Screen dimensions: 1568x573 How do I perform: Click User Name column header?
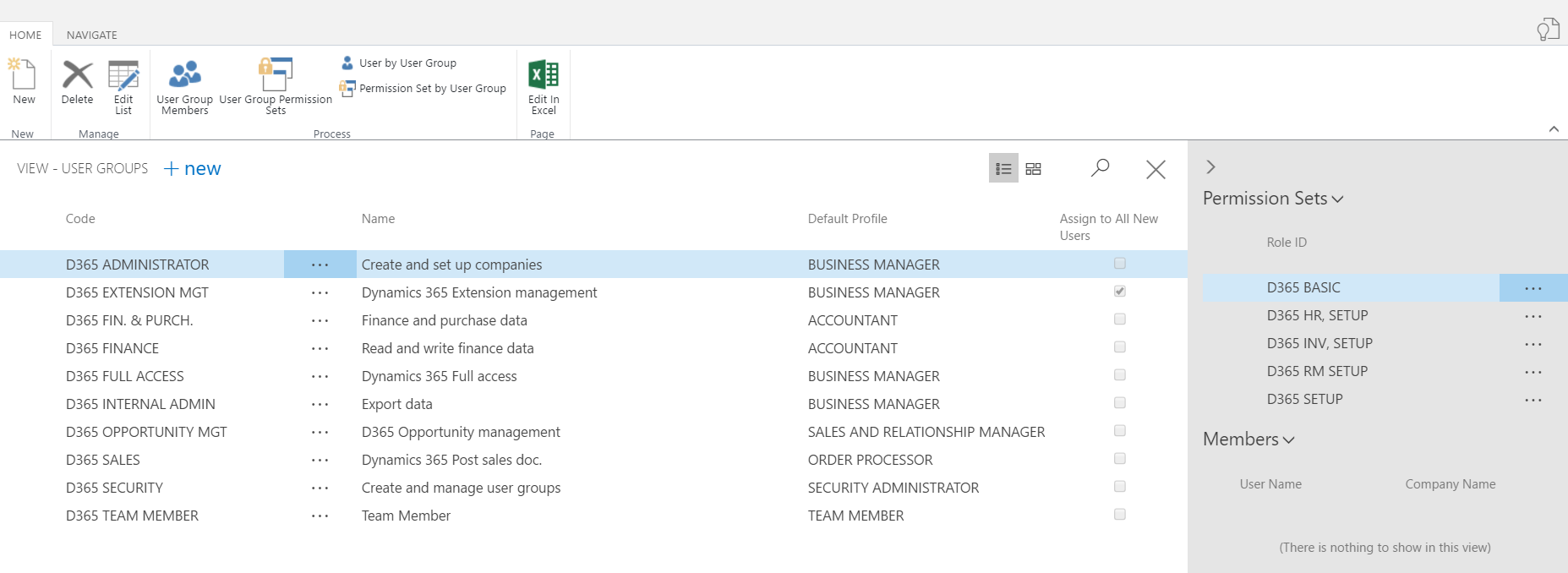1270,484
